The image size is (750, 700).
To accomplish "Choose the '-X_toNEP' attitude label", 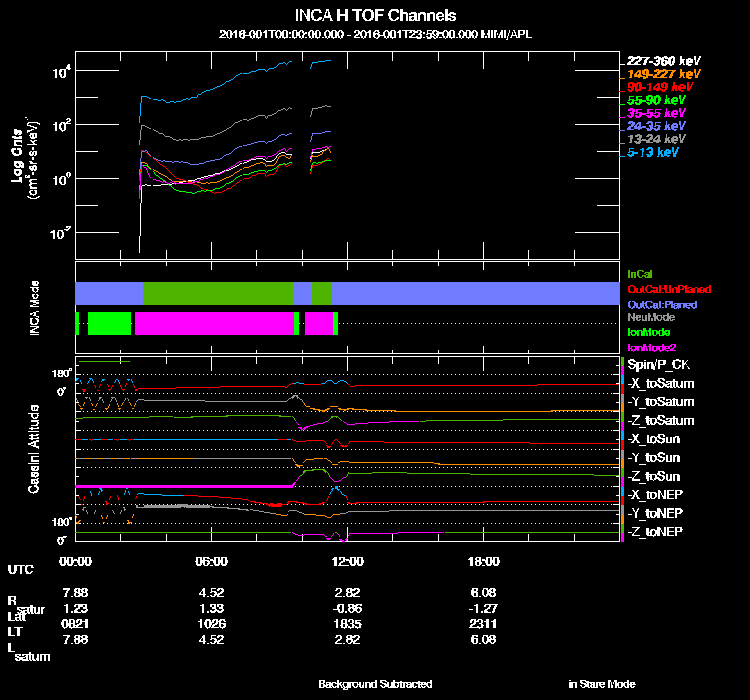I will (x=655, y=495).
